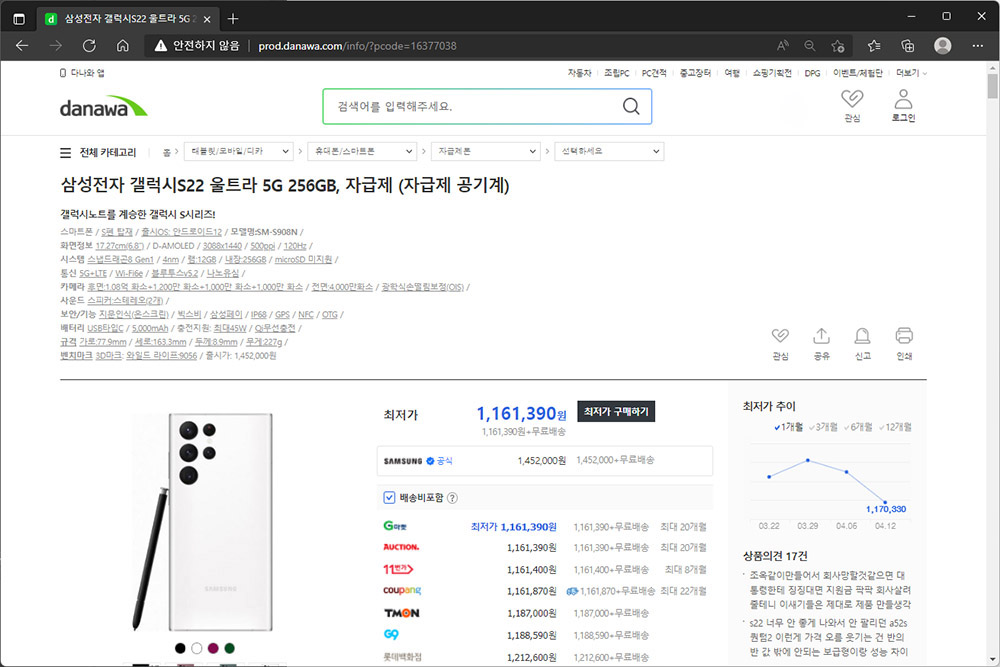Screen dimensions: 1000x667
Task: Click the 안전하지 않음 warning icon
Action: point(161,46)
